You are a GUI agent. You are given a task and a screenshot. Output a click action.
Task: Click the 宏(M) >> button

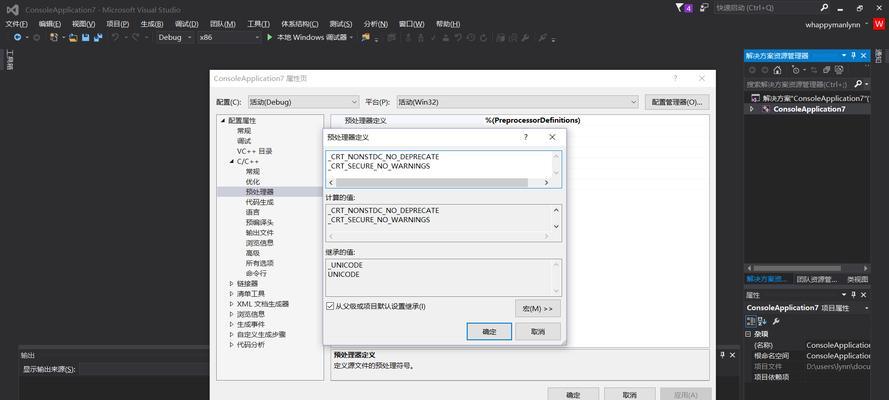[x=538, y=309]
